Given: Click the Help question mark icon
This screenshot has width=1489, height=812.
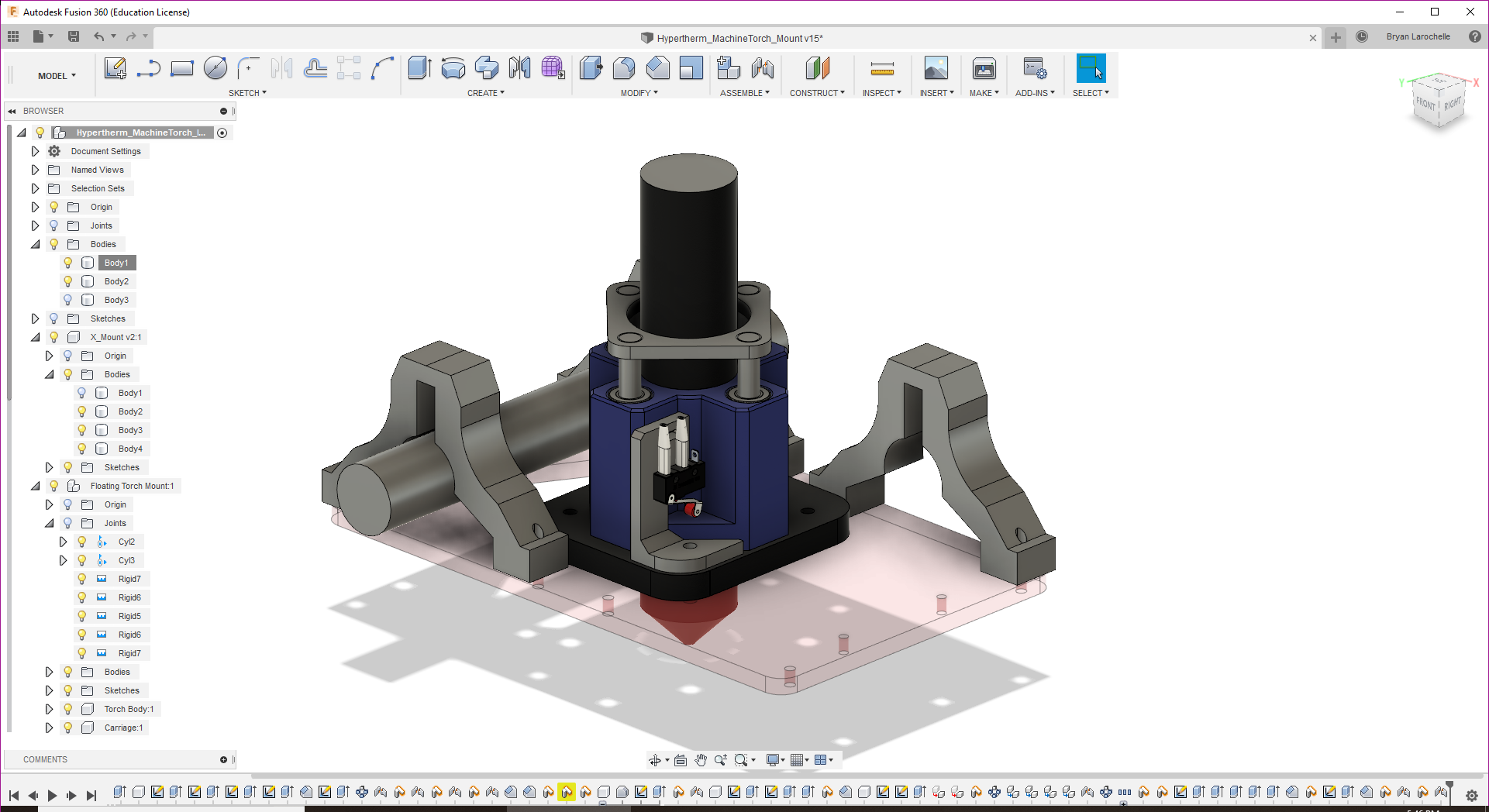Looking at the screenshot, I should (x=1474, y=36).
